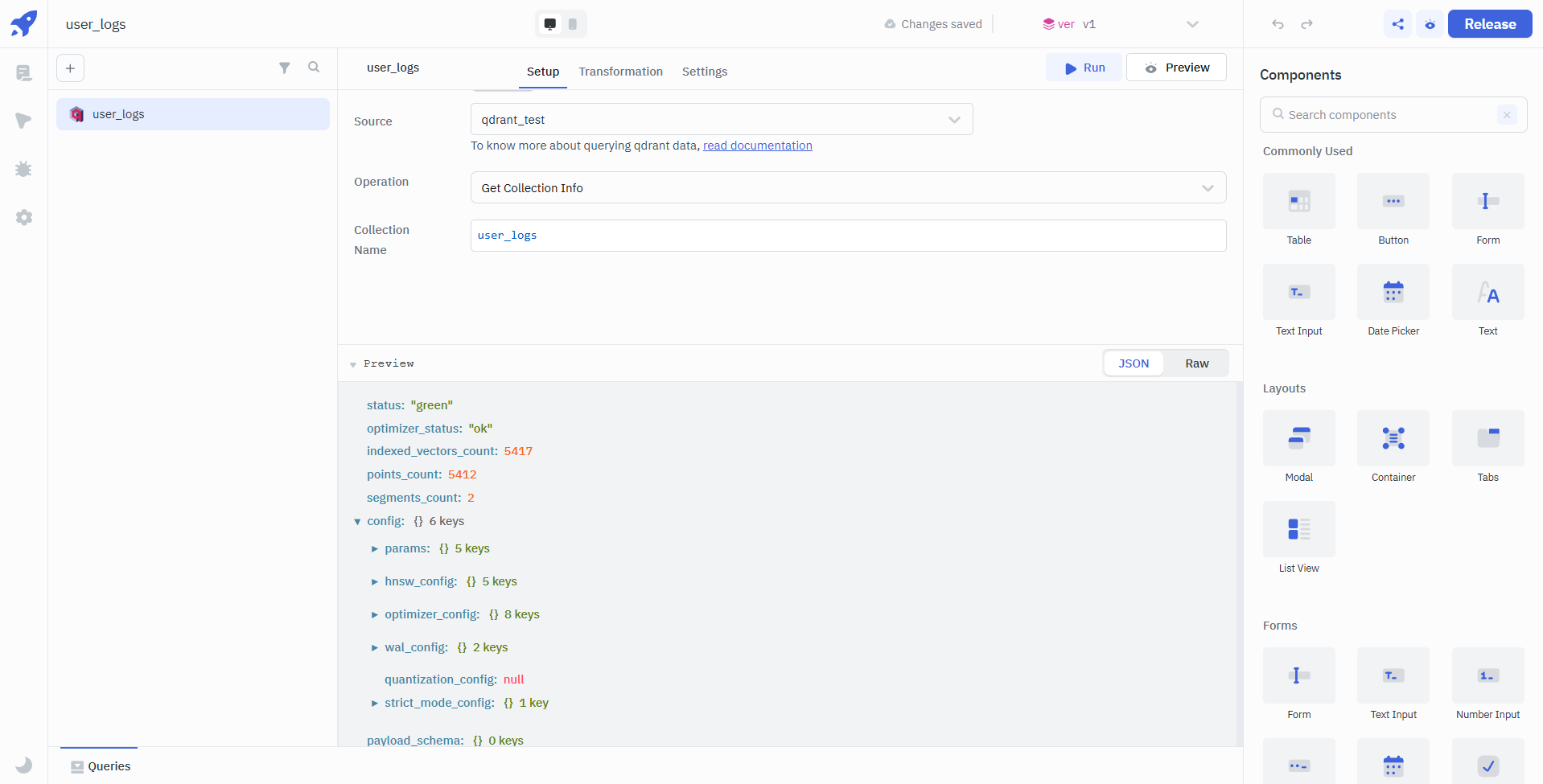Open the debugger bug icon in sidebar
The image size is (1543, 784).
tap(23, 169)
